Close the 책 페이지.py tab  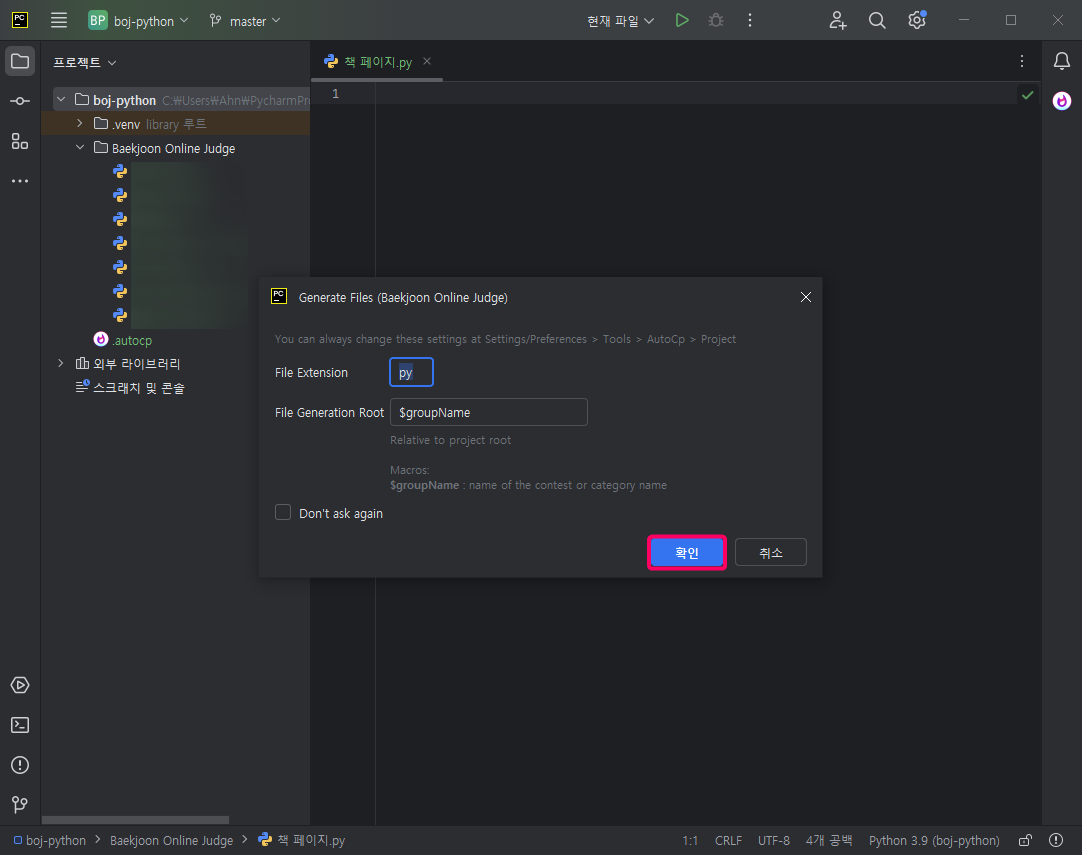(427, 61)
